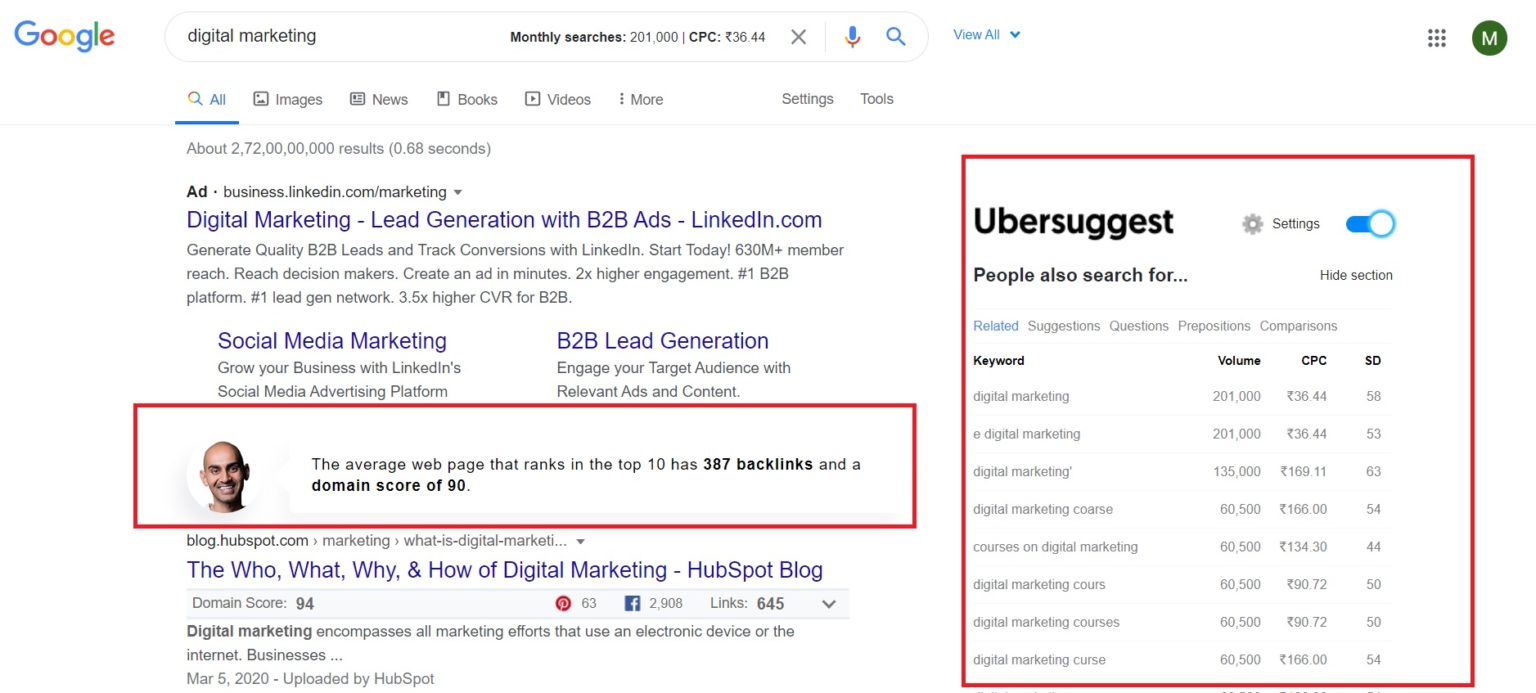
Task: Select the All results tab
Action: pyautogui.click(x=207, y=99)
